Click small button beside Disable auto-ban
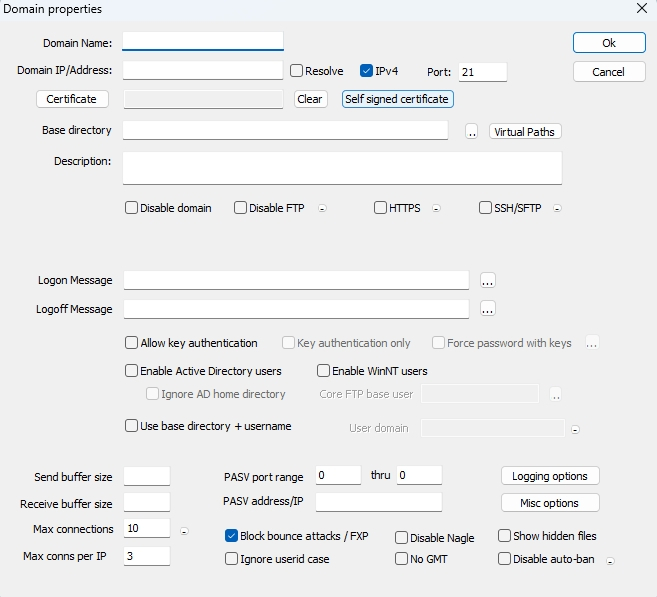The height and width of the screenshot is (597, 657). pyautogui.click(x=610, y=560)
